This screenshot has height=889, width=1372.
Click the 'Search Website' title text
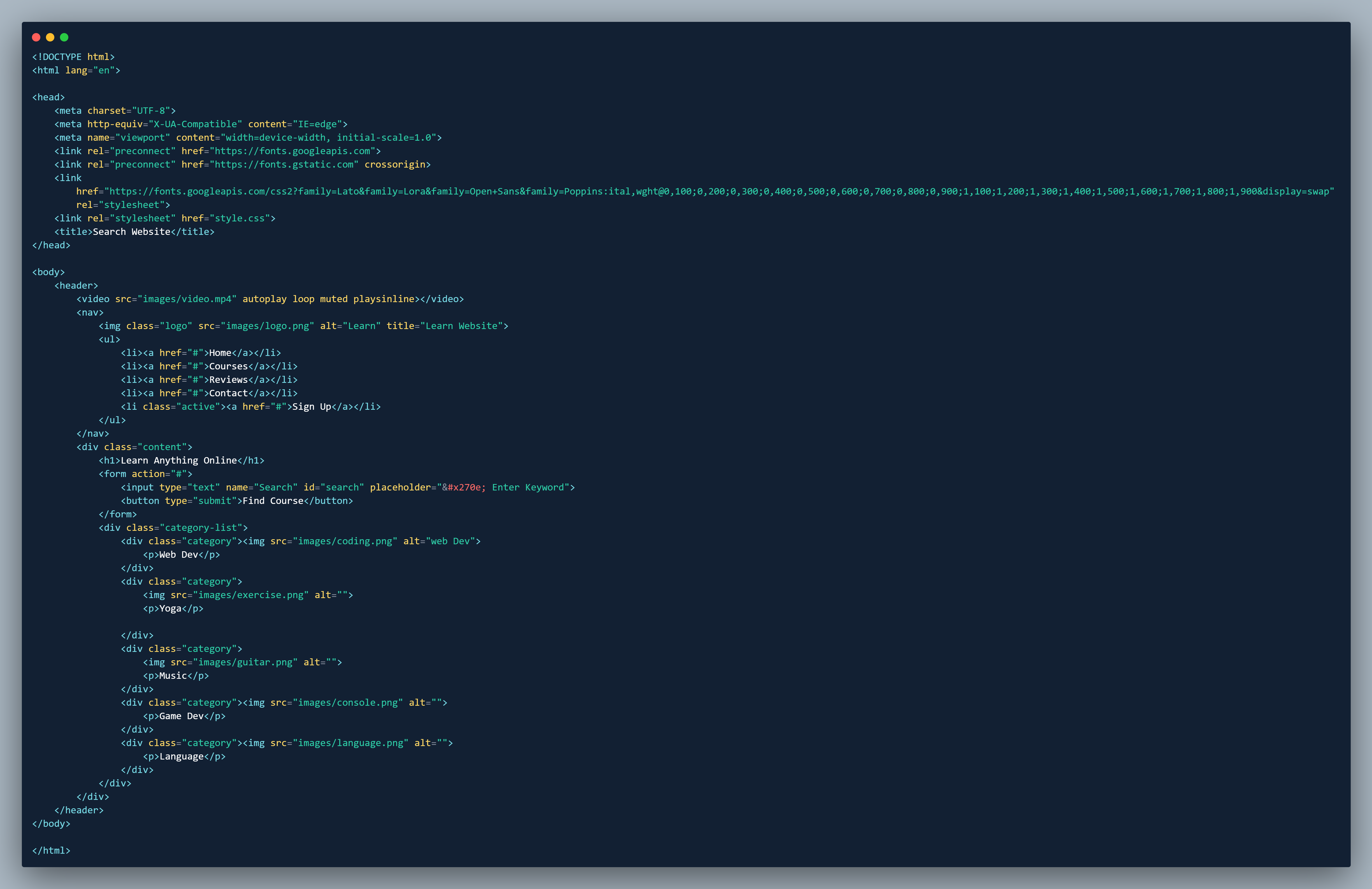131,232
